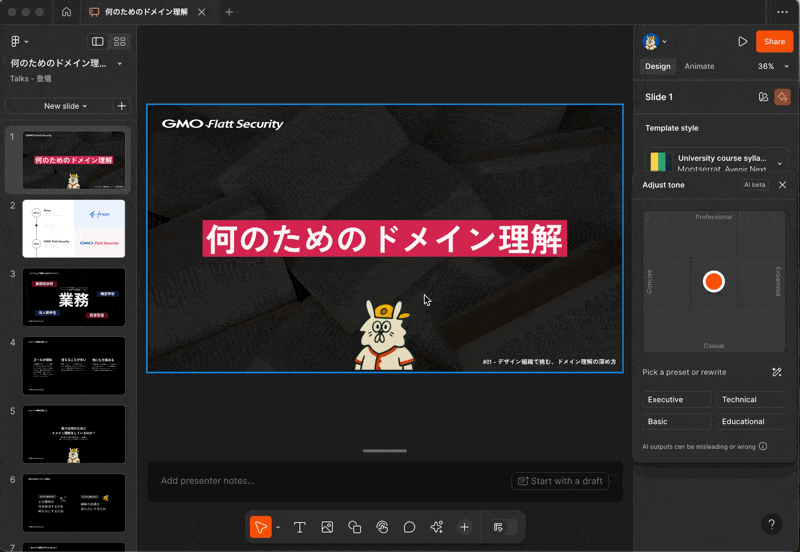Click the magic rewrite wand icon

[x=777, y=372]
